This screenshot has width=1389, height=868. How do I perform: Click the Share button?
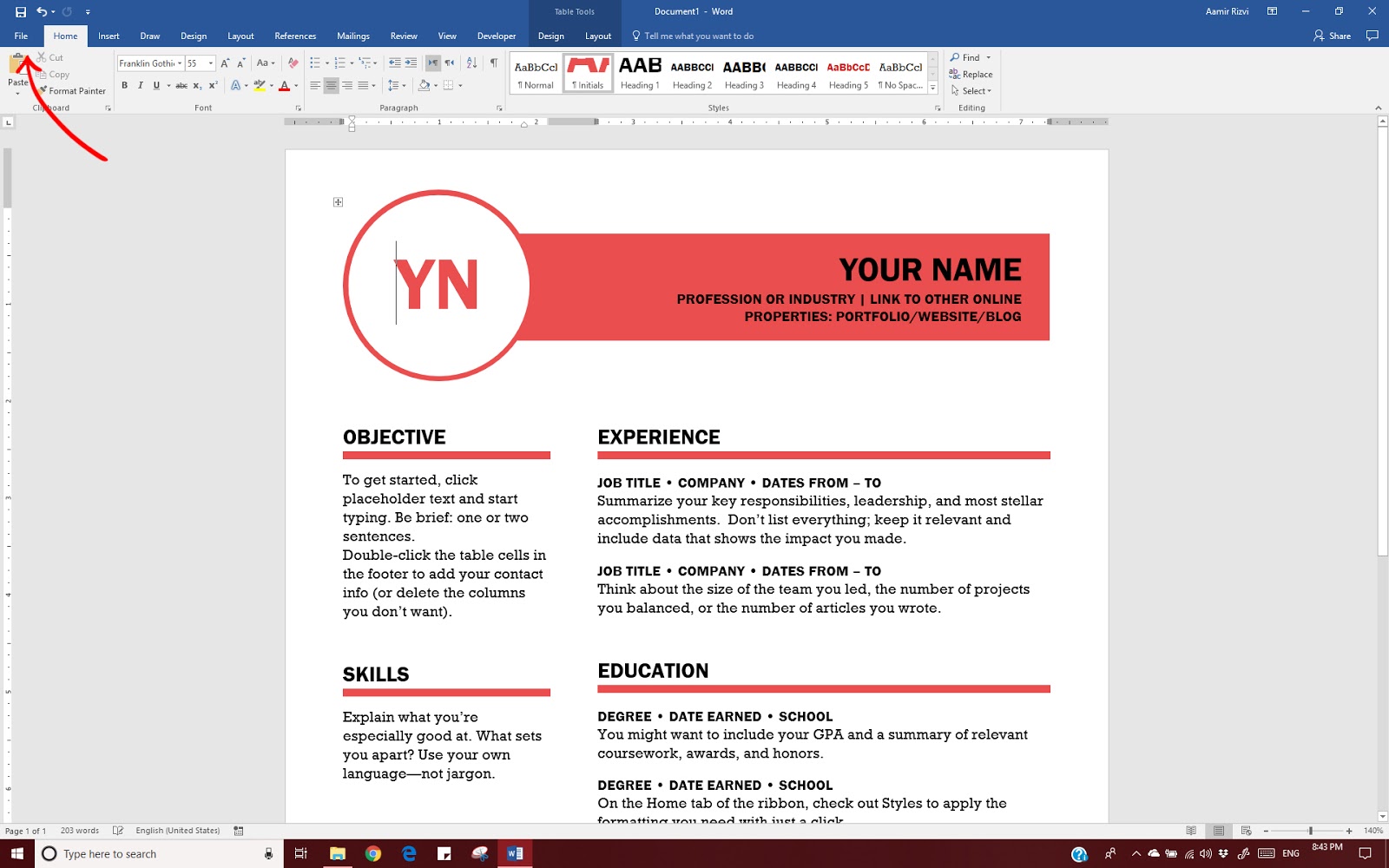[1333, 36]
